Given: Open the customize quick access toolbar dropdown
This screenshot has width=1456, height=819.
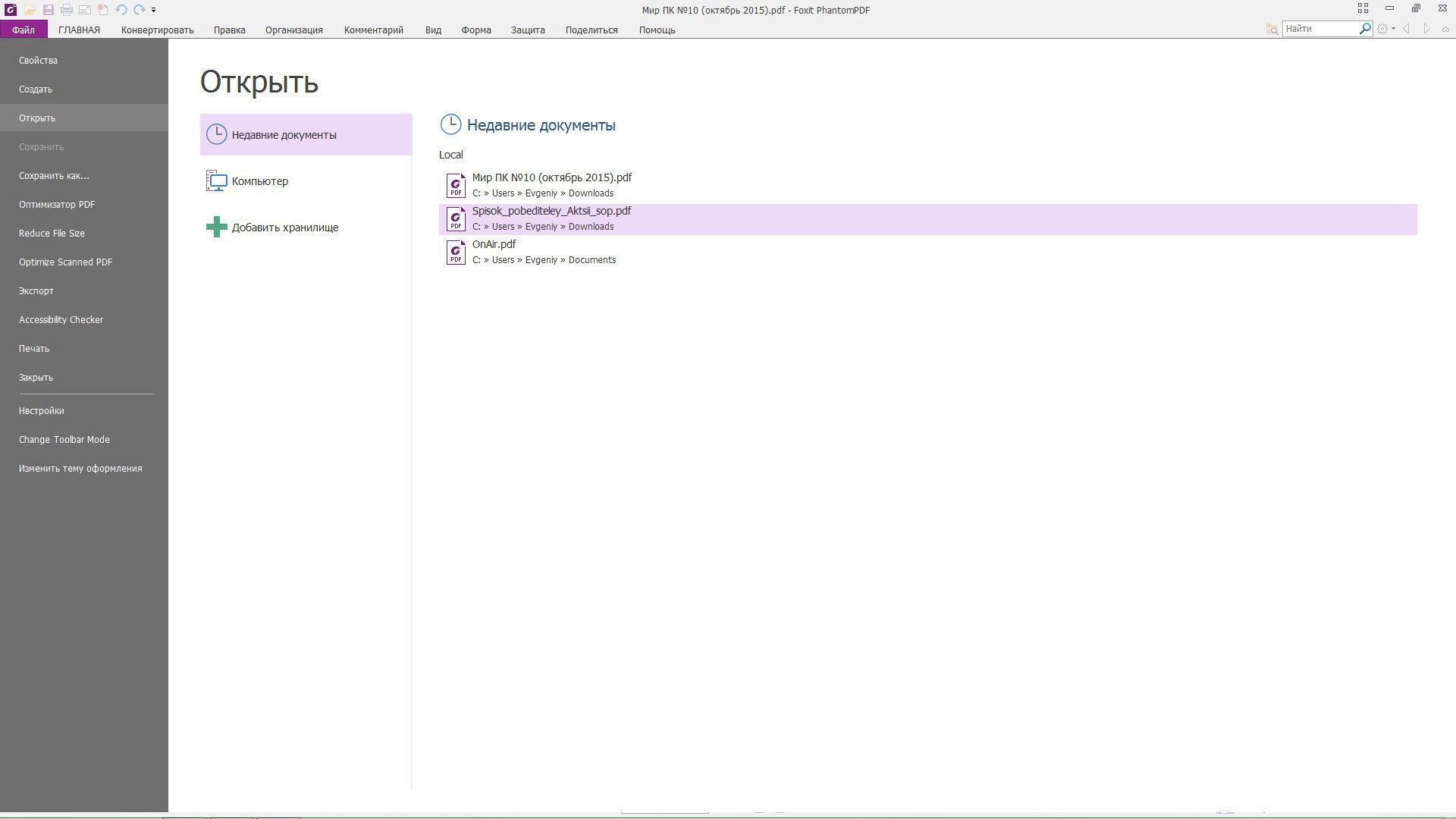Looking at the screenshot, I should coord(153,11).
